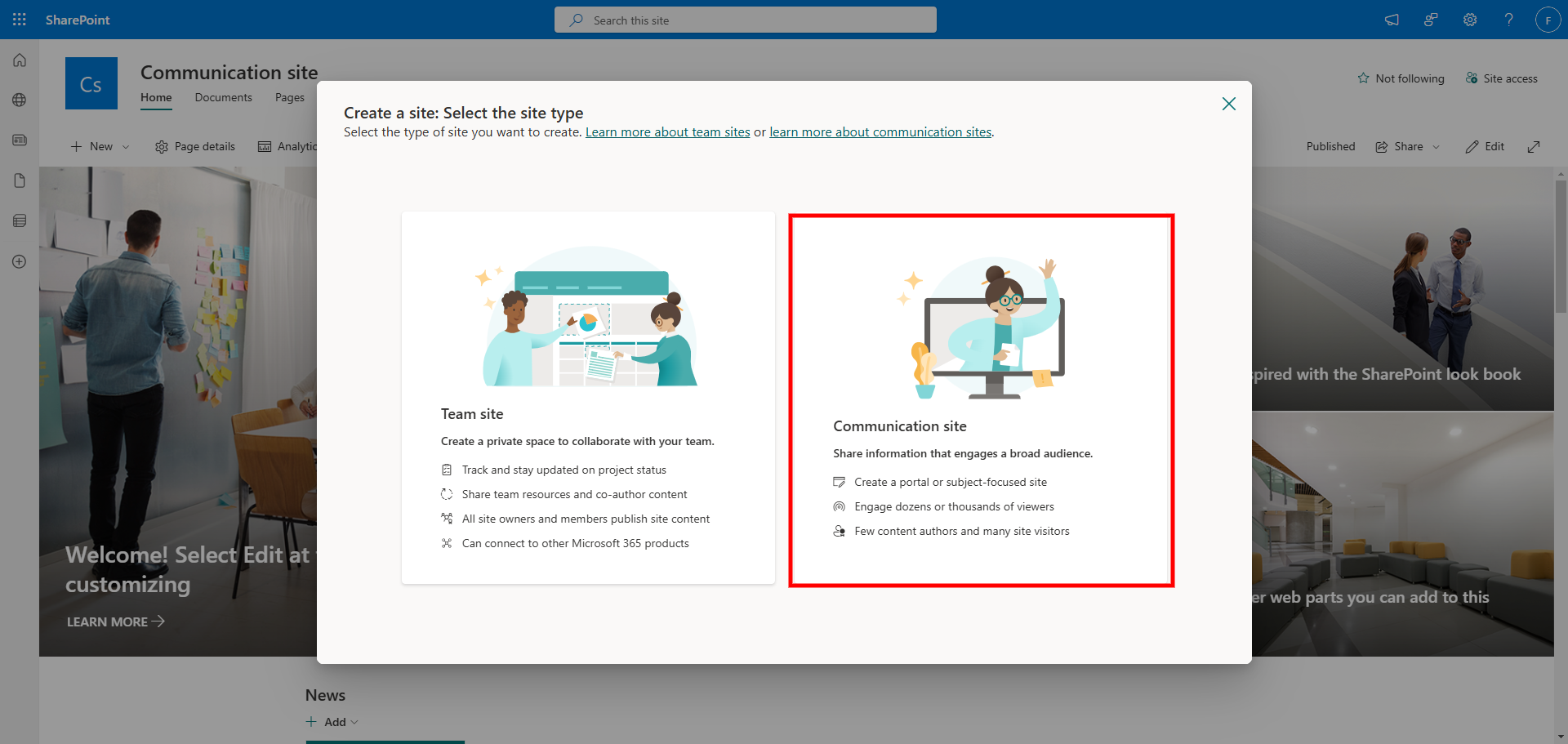1568x744 pixels.
Task: Click Add under the News section
Action: click(x=326, y=722)
